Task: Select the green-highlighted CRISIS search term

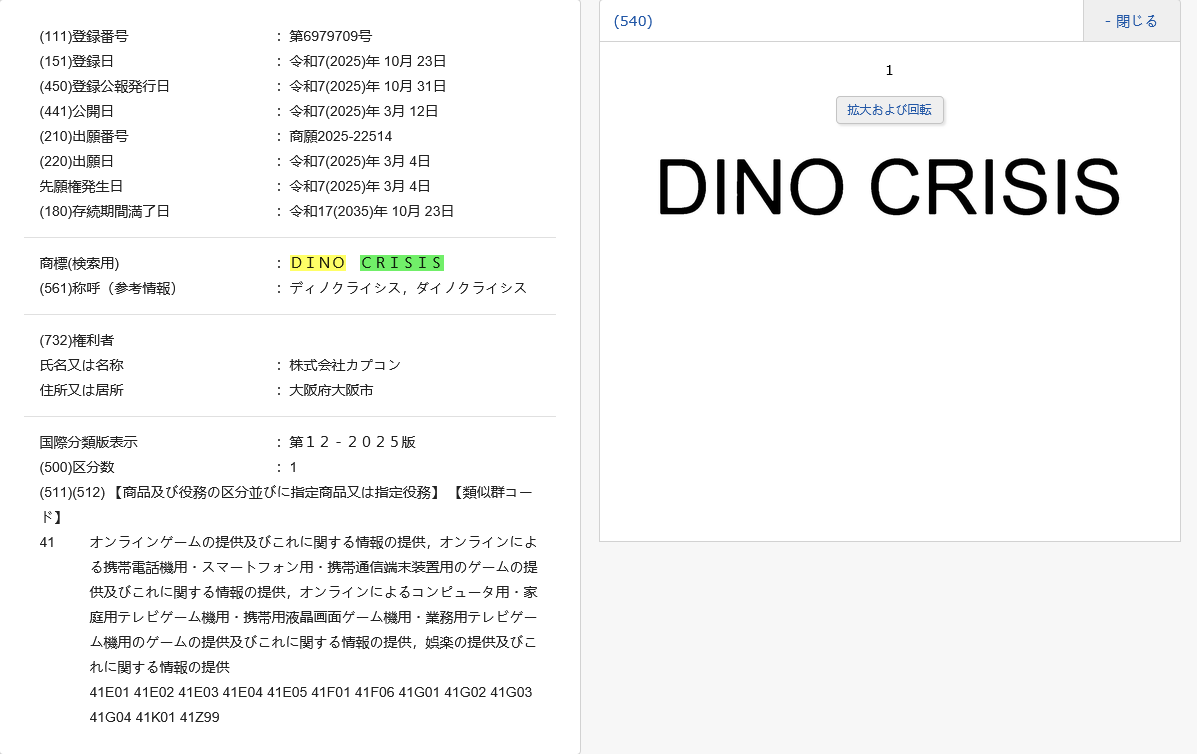Action: click(x=402, y=263)
